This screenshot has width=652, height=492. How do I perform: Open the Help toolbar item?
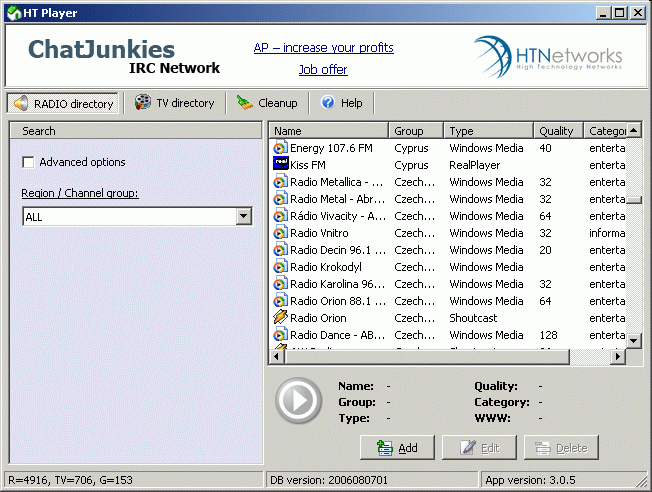click(342, 103)
